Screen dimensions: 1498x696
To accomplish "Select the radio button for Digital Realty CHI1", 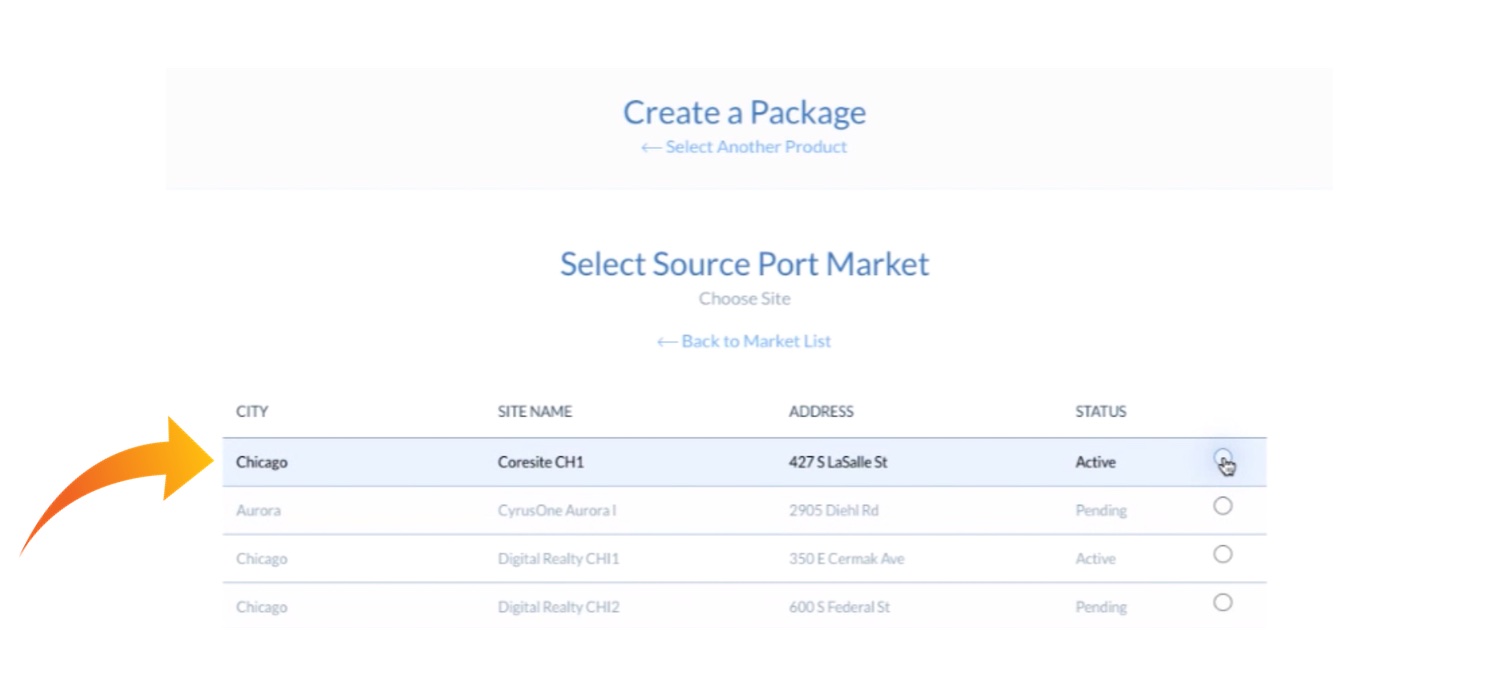I will [1223, 555].
